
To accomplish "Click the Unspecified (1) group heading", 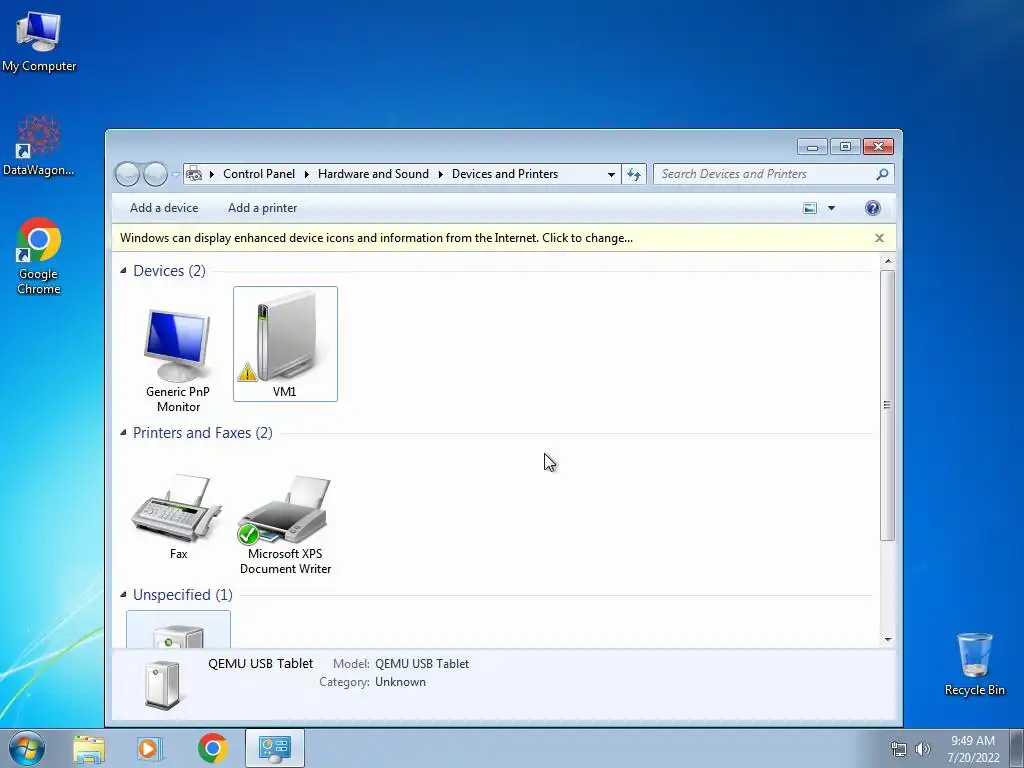I will [x=183, y=594].
